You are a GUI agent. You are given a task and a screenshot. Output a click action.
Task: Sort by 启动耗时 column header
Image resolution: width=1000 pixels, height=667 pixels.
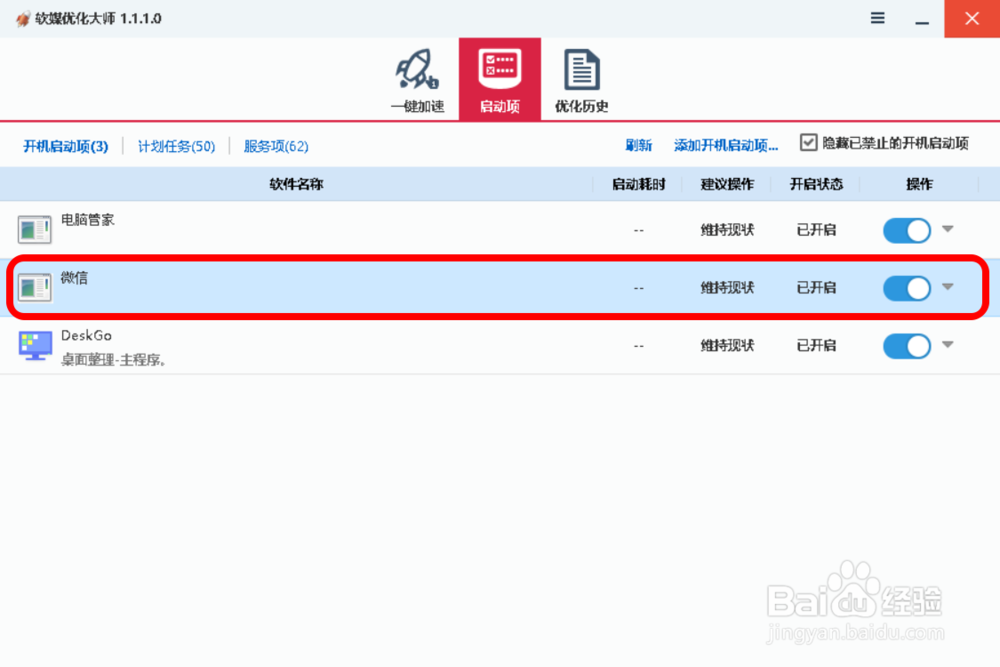click(638, 184)
